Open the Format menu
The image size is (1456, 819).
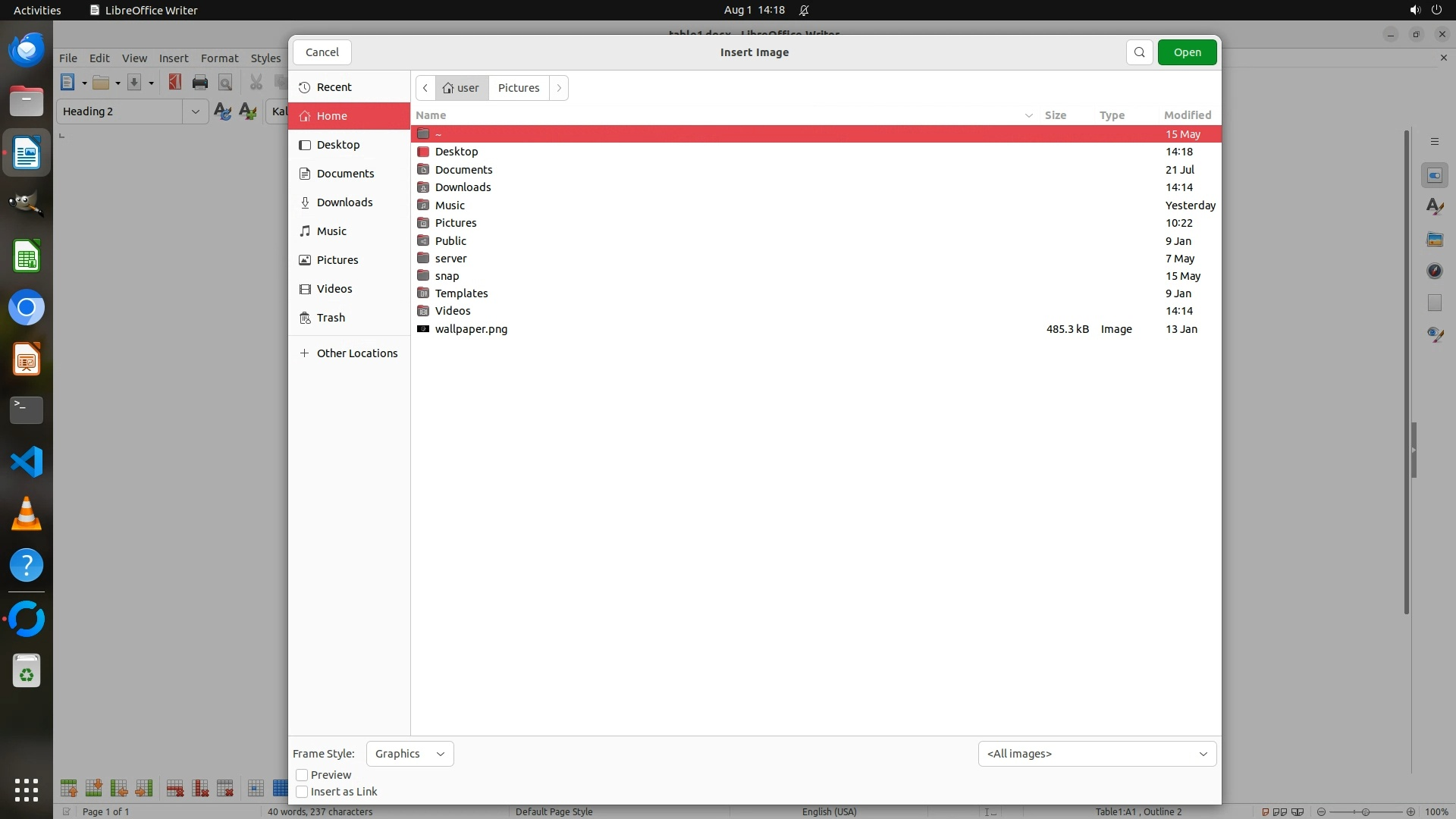tap(219, 58)
